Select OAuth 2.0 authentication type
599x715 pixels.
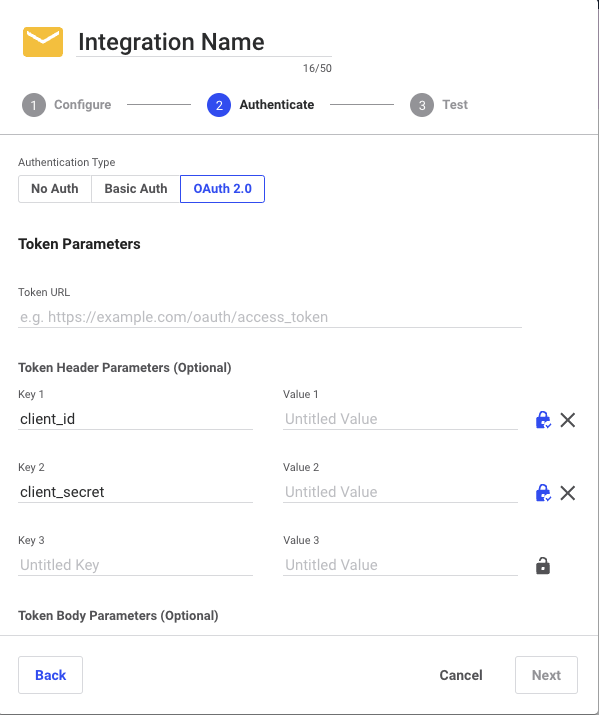click(x=222, y=189)
